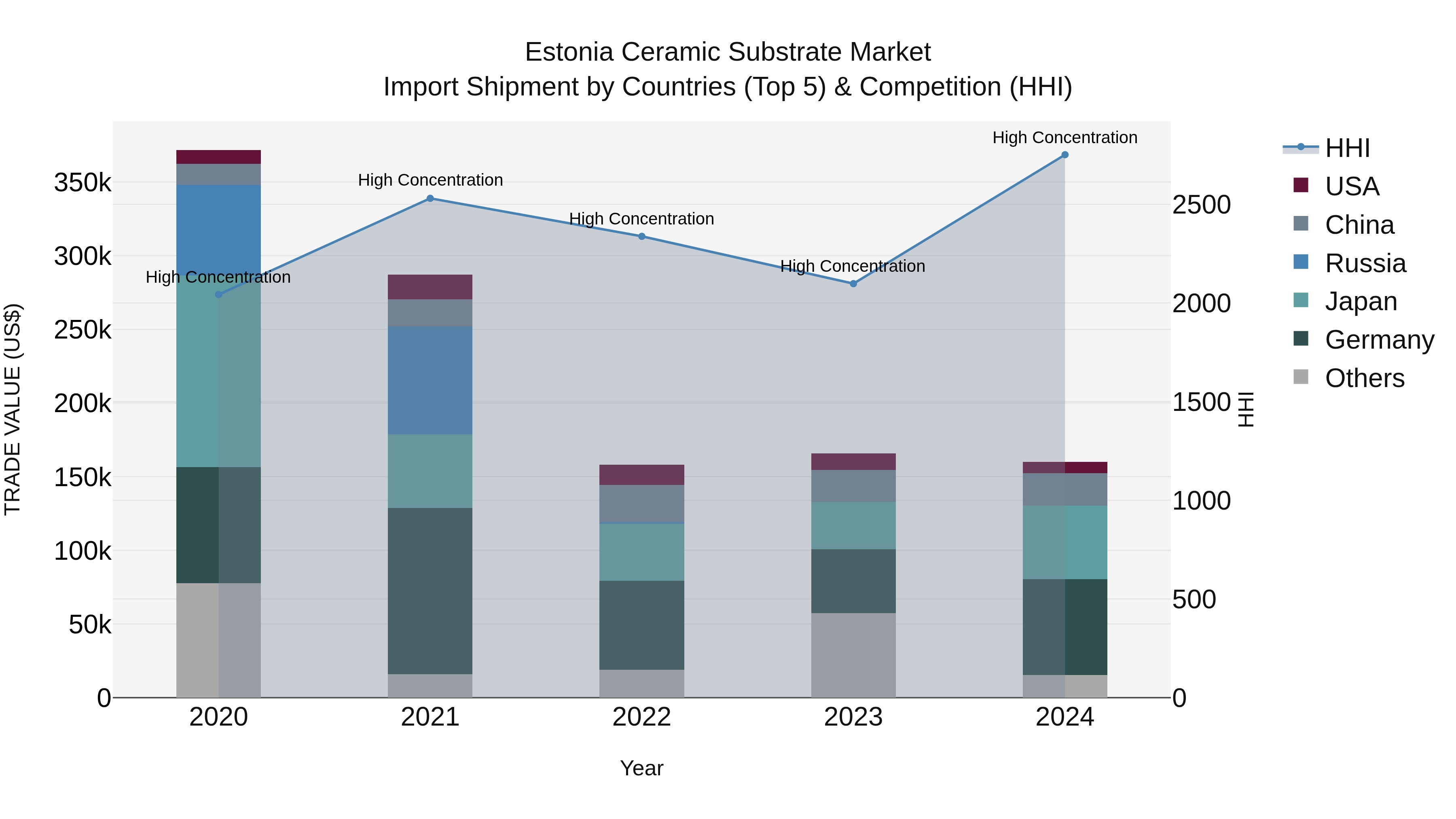
Task: Click the Russia blue legend swatch
Action: [1301, 262]
